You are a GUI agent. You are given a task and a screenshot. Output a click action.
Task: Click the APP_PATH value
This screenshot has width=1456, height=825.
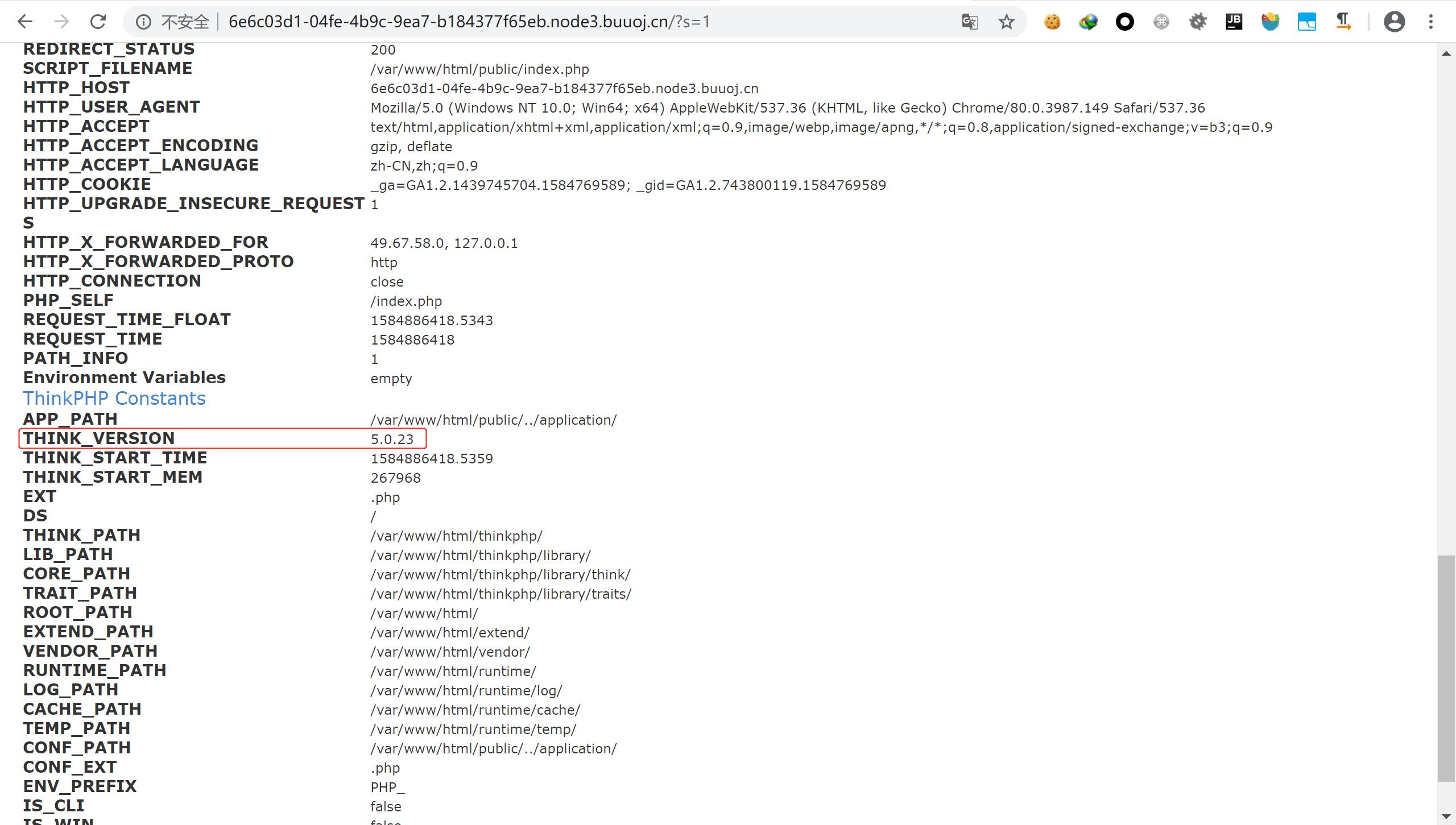494,420
